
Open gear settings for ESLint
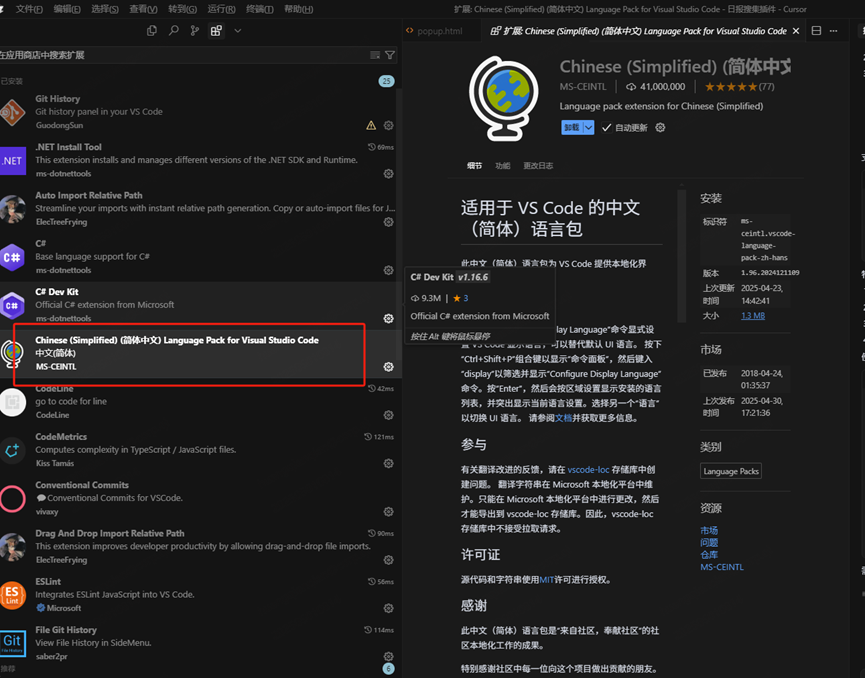[388, 608]
